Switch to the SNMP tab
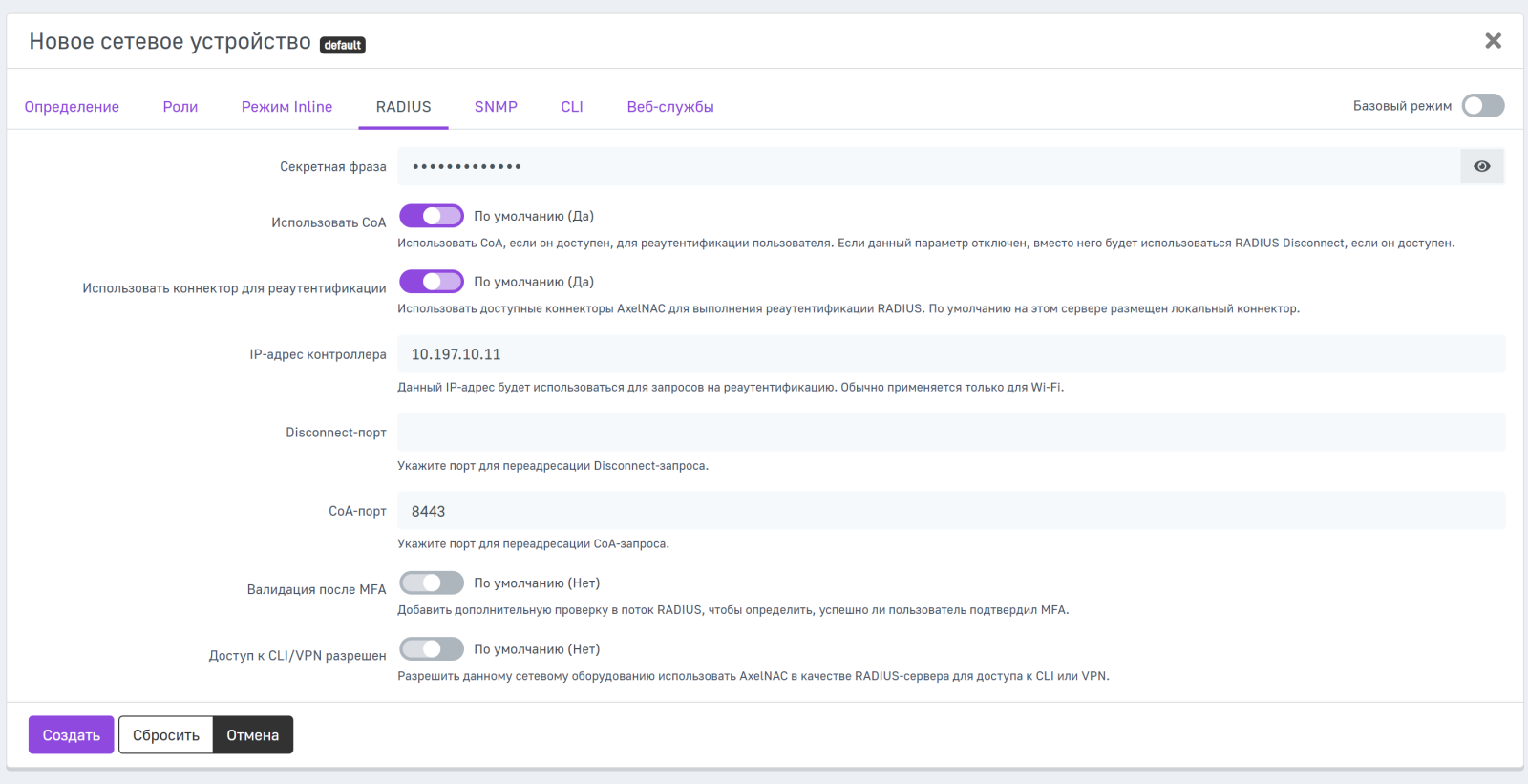 pyautogui.click(x=496, y=107)
